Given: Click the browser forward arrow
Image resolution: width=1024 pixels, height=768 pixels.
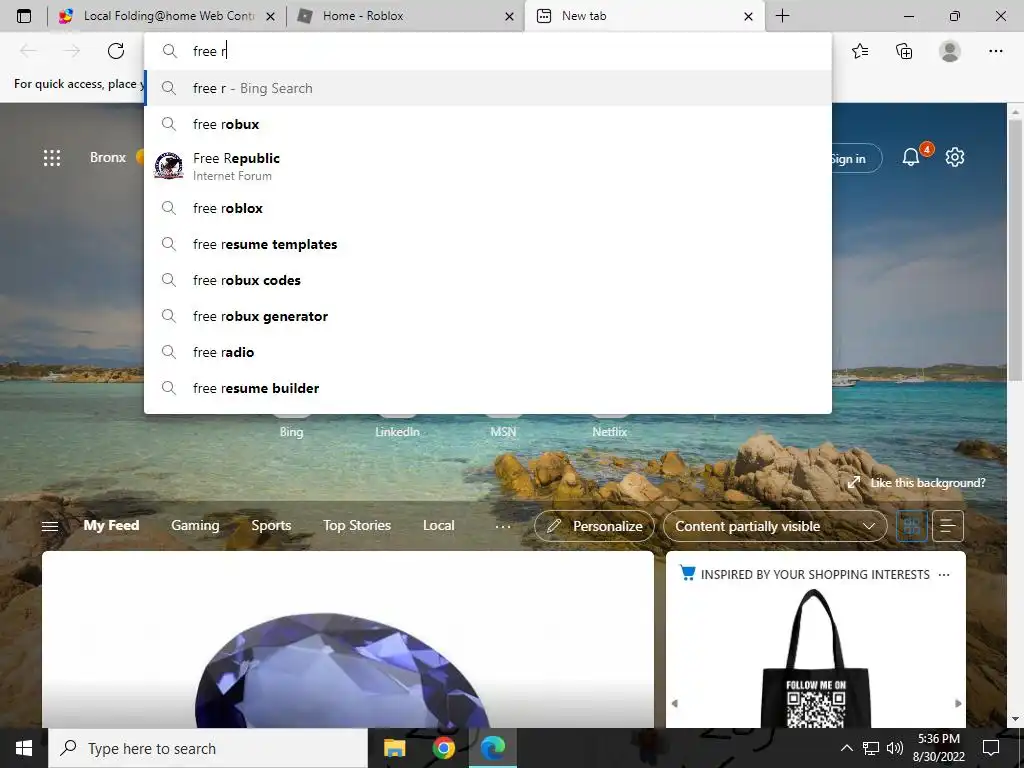Looking at the screenshot, I should pyautogui.click(x=72, y=51).
